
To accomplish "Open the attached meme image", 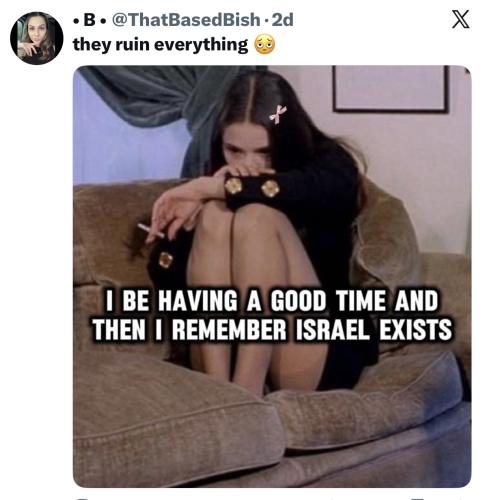I will (272, 276).
